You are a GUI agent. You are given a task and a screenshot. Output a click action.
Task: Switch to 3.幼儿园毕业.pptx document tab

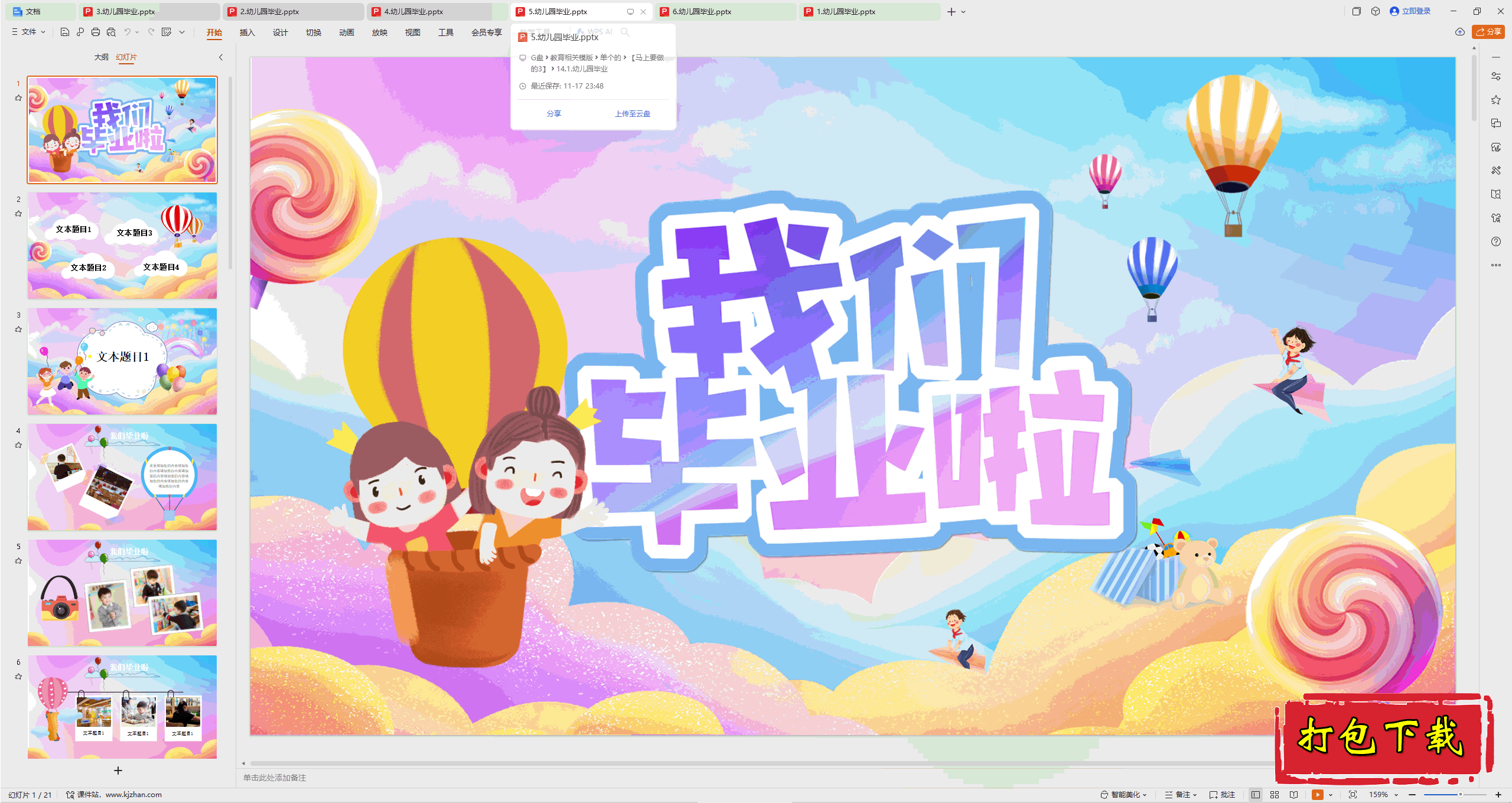[149, 11]
